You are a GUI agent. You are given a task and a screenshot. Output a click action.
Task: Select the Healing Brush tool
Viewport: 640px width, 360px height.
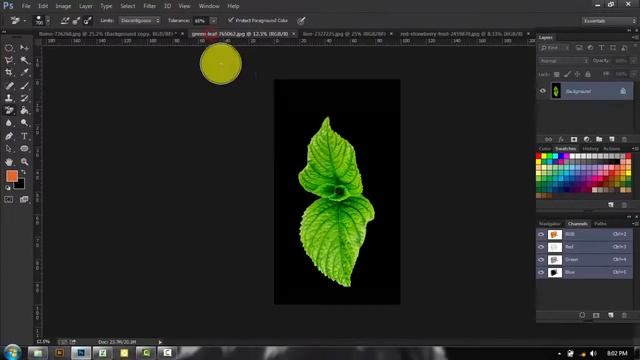pyautogui.click(x=9, y=86)
